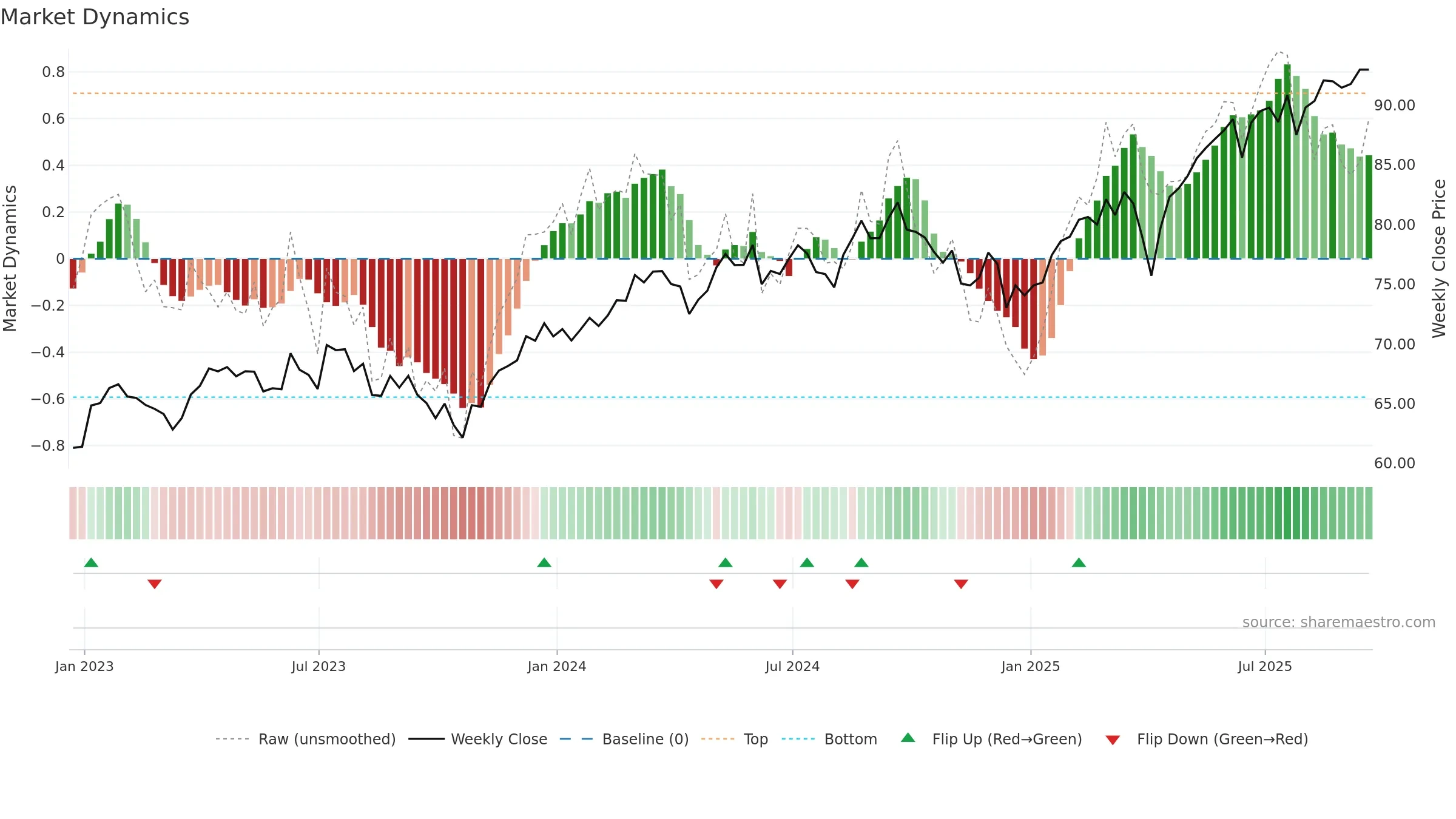Screen dimensions: 1456x819
Task: Click the green flip-up marker after Jan 2025
Action: click(x=1079, y=562)
